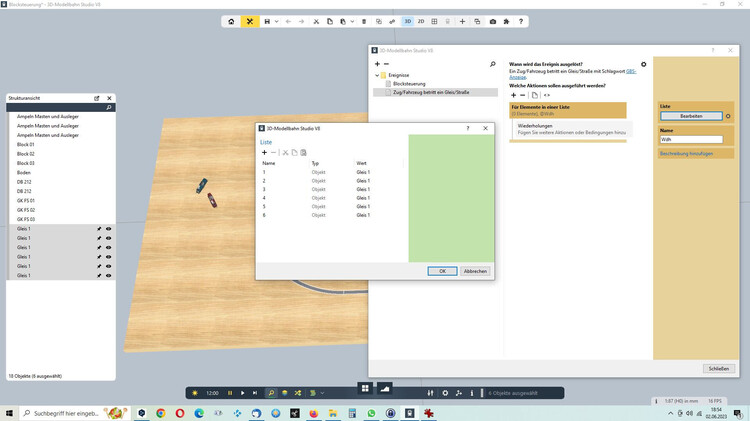Toggle visibility of first Gleis 1 item
Viewport: 750px width, 421px height.
(108, 229)
